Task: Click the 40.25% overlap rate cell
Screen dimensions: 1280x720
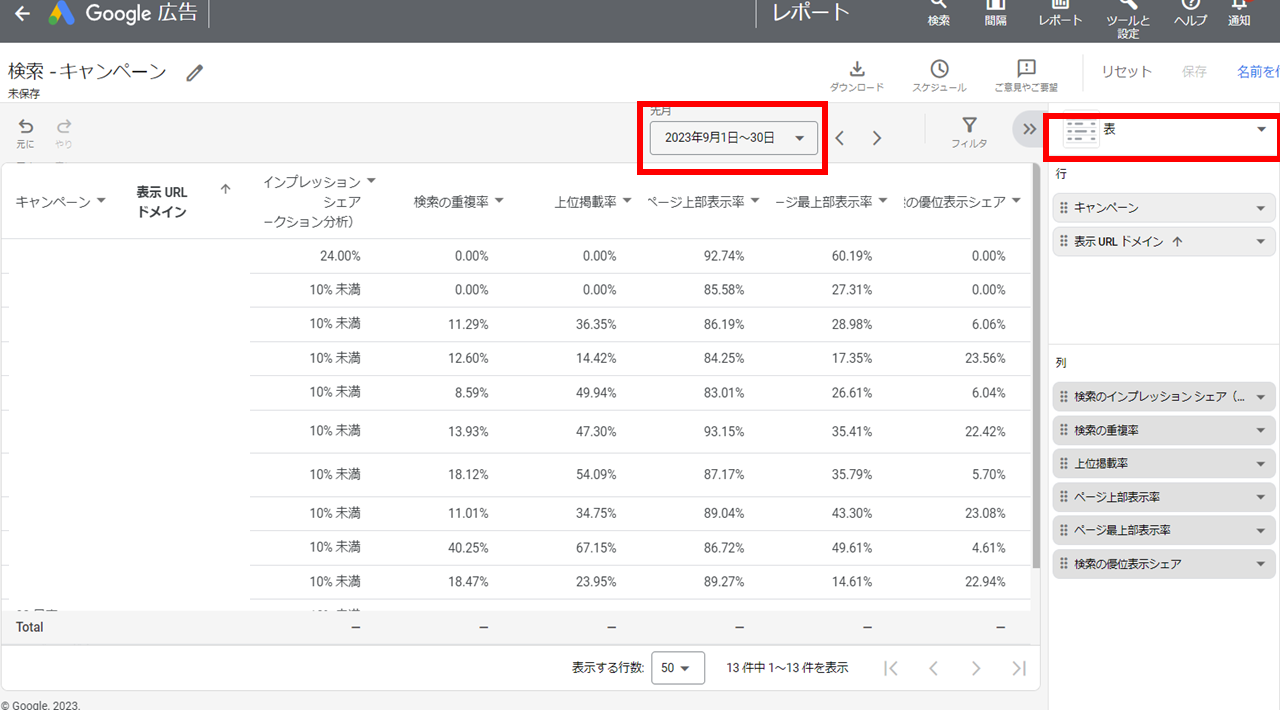Action: pyautogui.click(x=468, y=547)
